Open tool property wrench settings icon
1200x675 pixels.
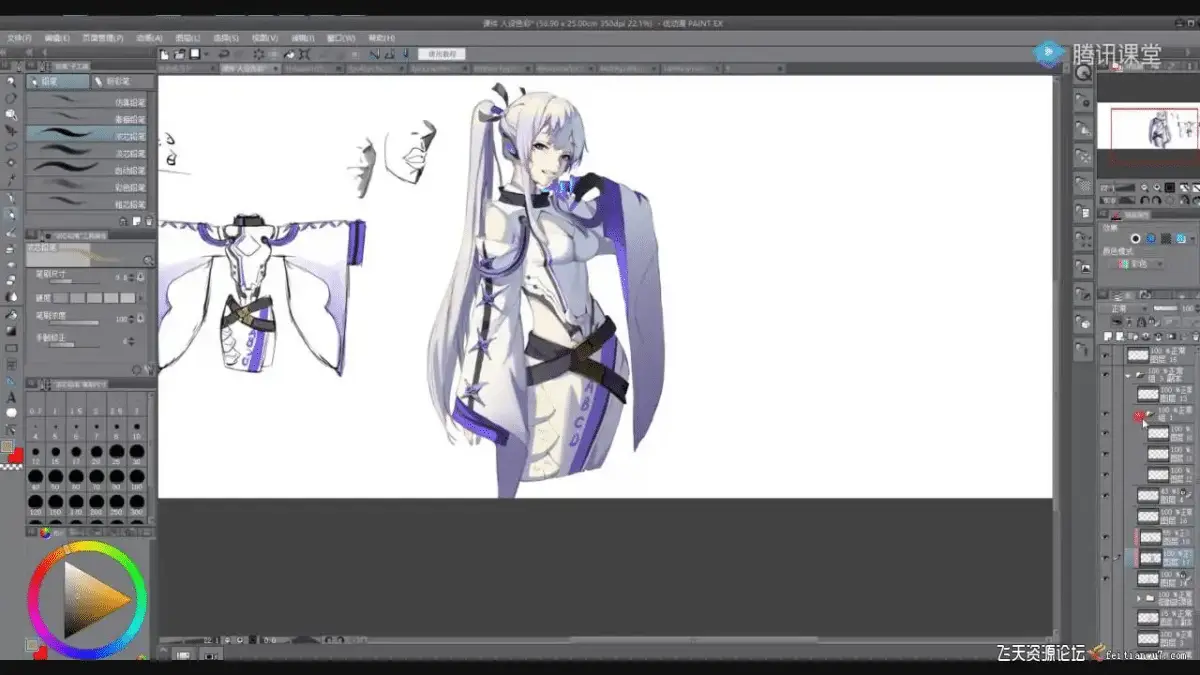tap(149, 369)
